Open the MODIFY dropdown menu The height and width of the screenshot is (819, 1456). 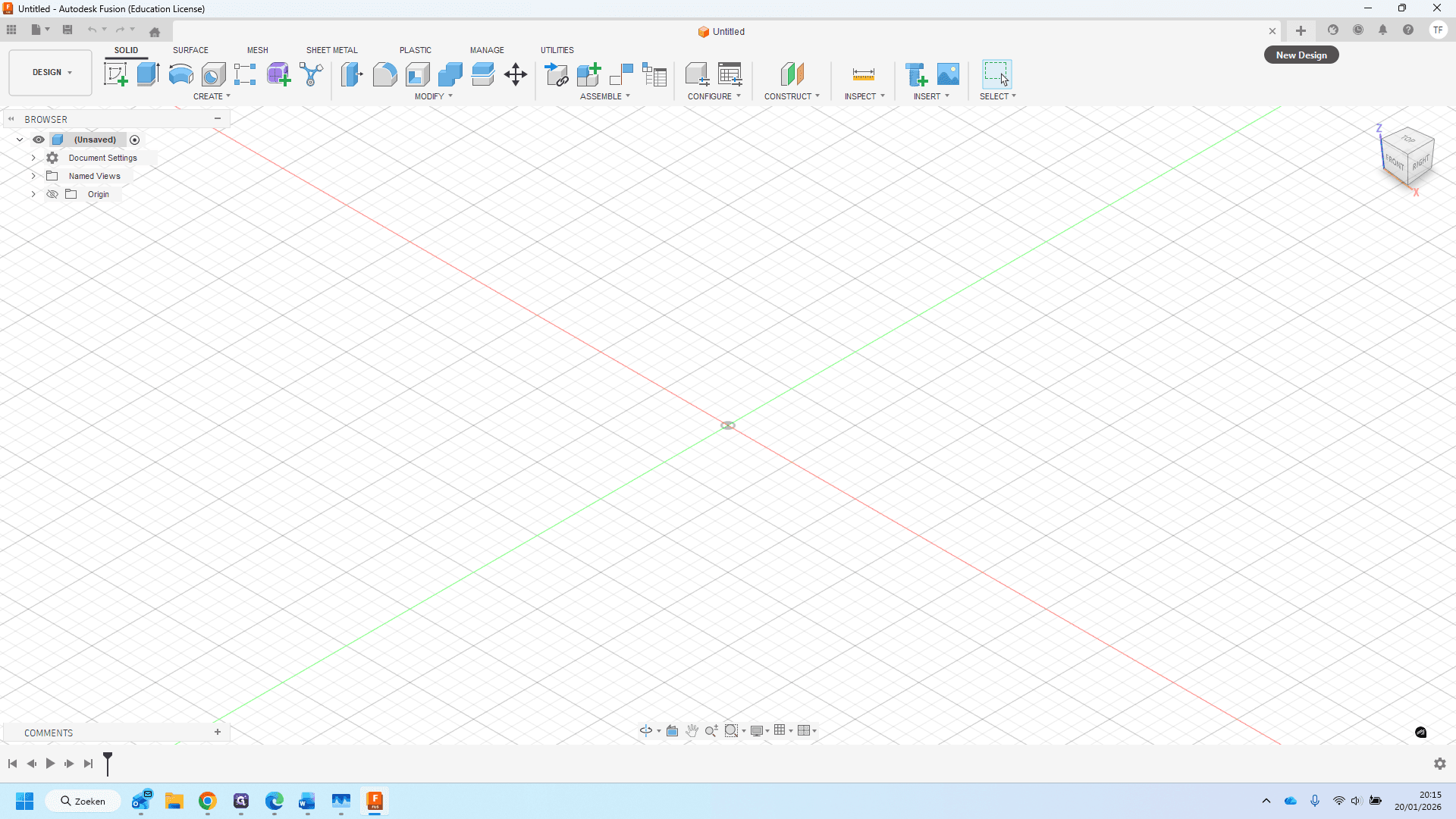pos(433,96)
